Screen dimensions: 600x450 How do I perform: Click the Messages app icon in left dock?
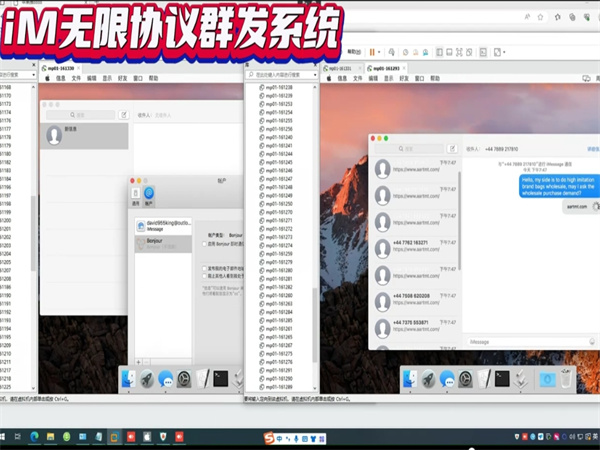tap(166, 378)
